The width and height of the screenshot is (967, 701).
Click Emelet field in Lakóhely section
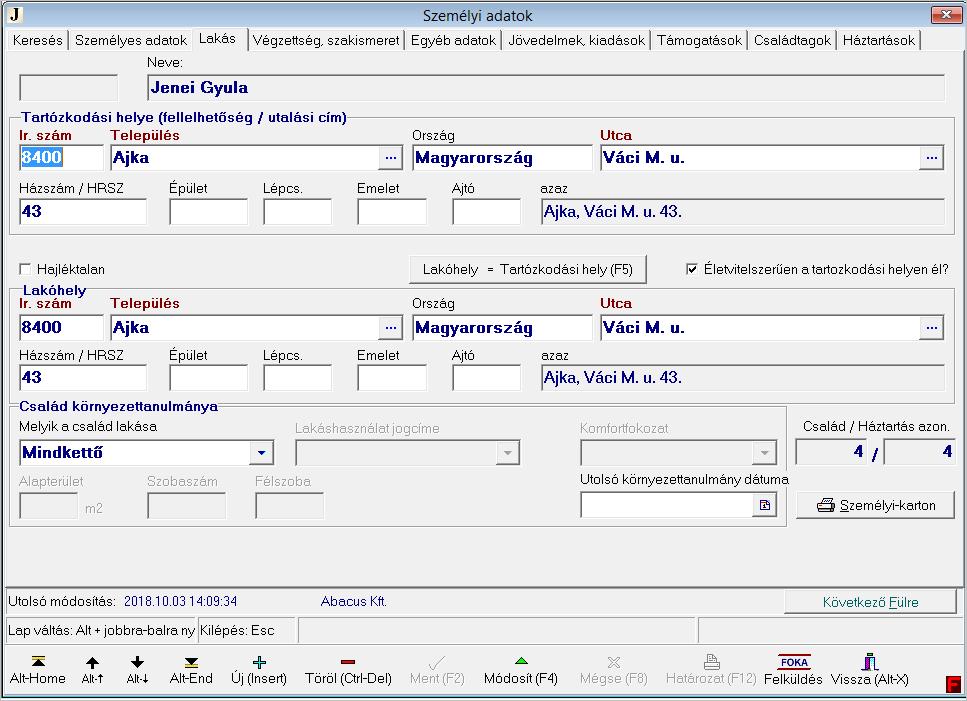click(392, 377)
